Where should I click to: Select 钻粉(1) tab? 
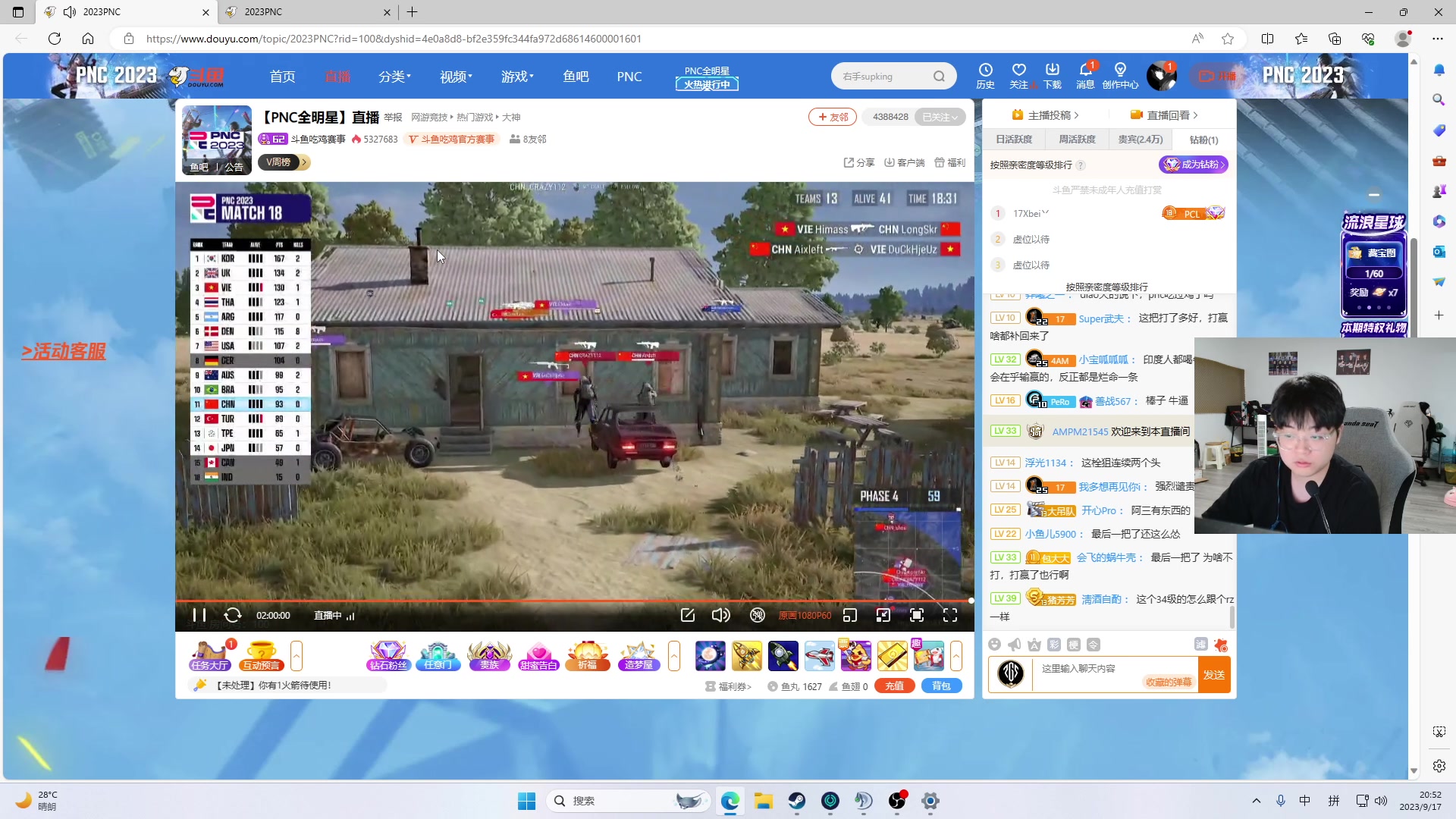pyautogui.click(x=1203, y=140)
